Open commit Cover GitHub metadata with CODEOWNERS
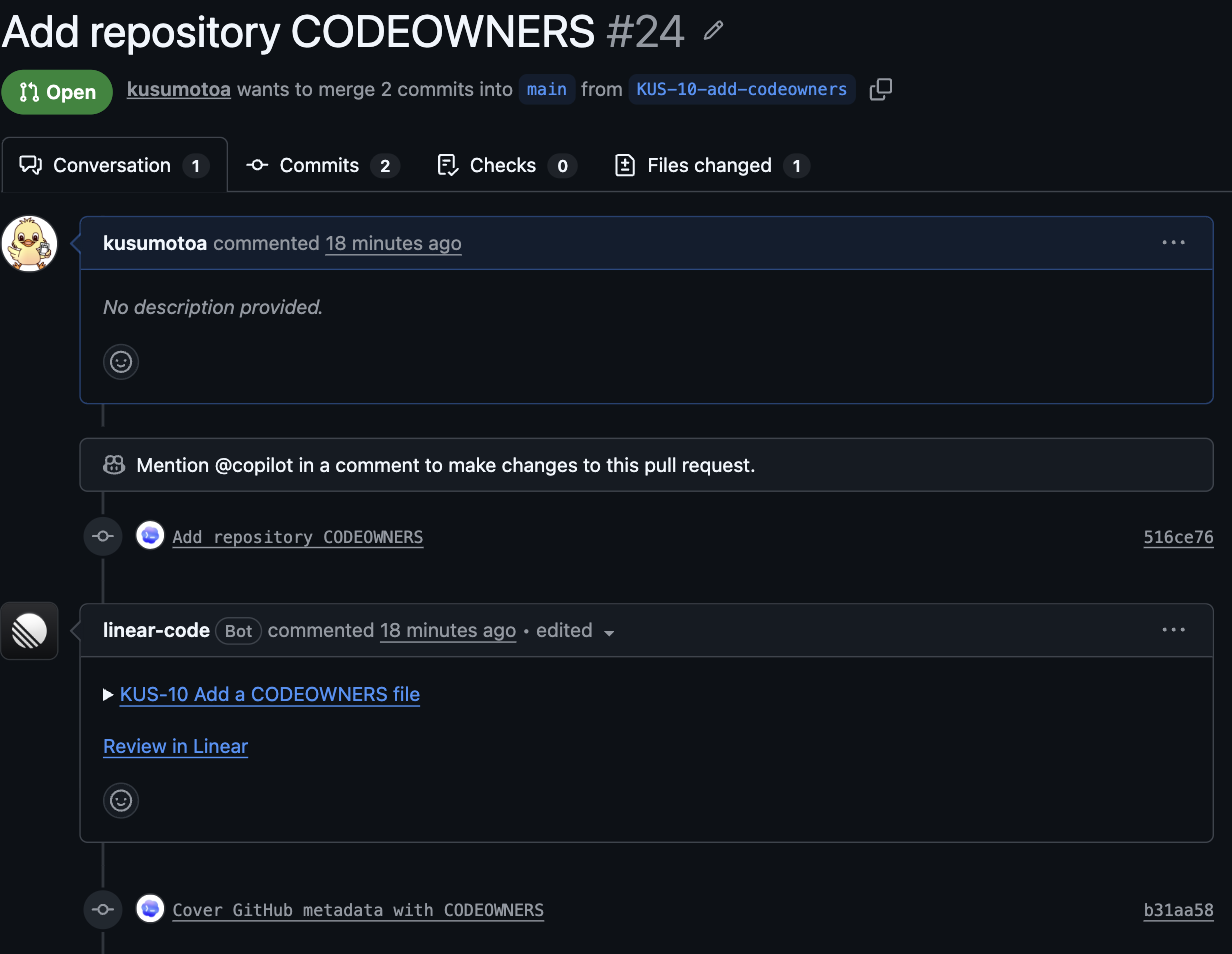The width and height of the screenshot is (1232, 954). pos(358,910)
